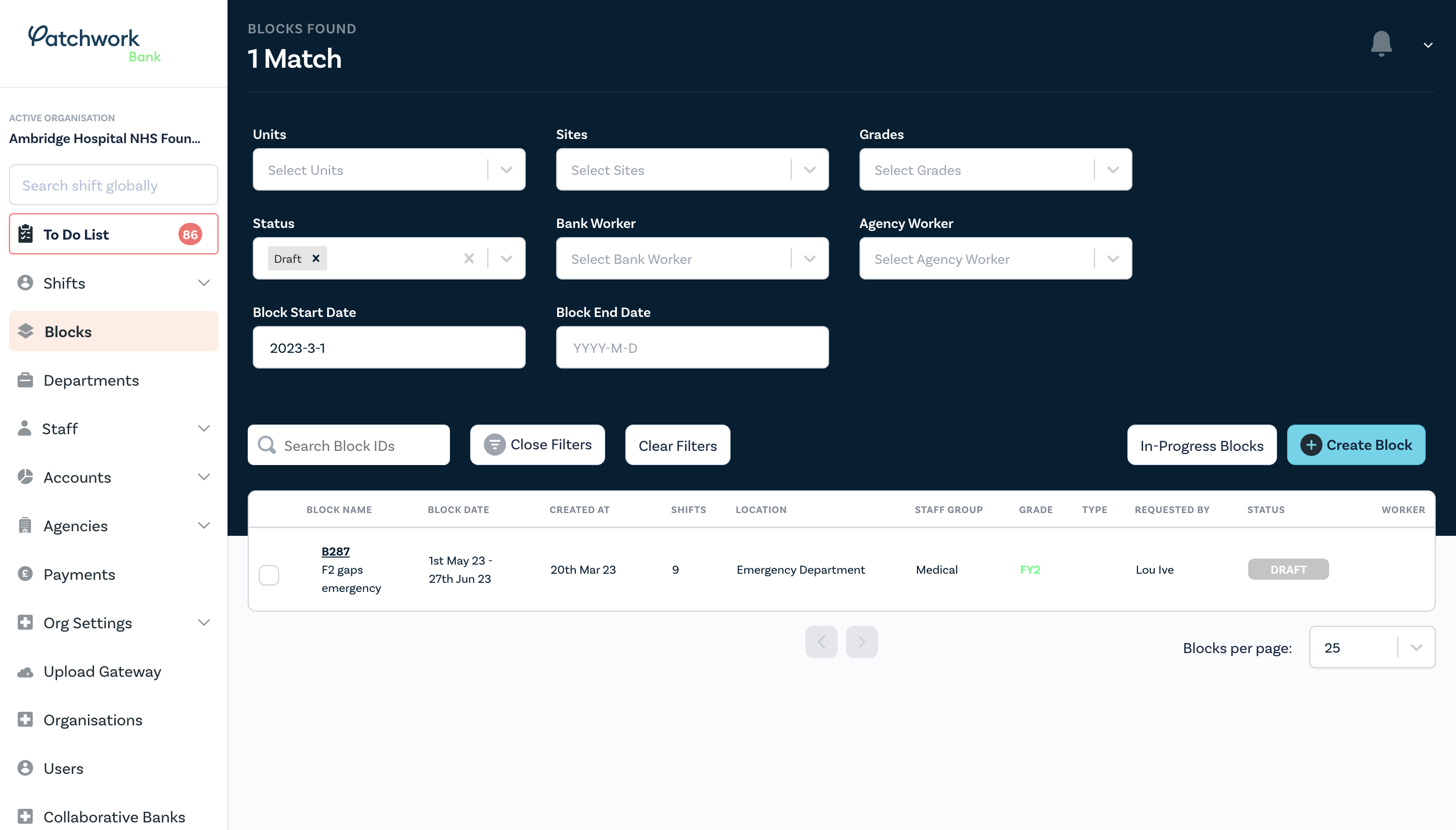Clear all selected Status values
Viewport: 1456px width, 830px height.
point(469,258)
